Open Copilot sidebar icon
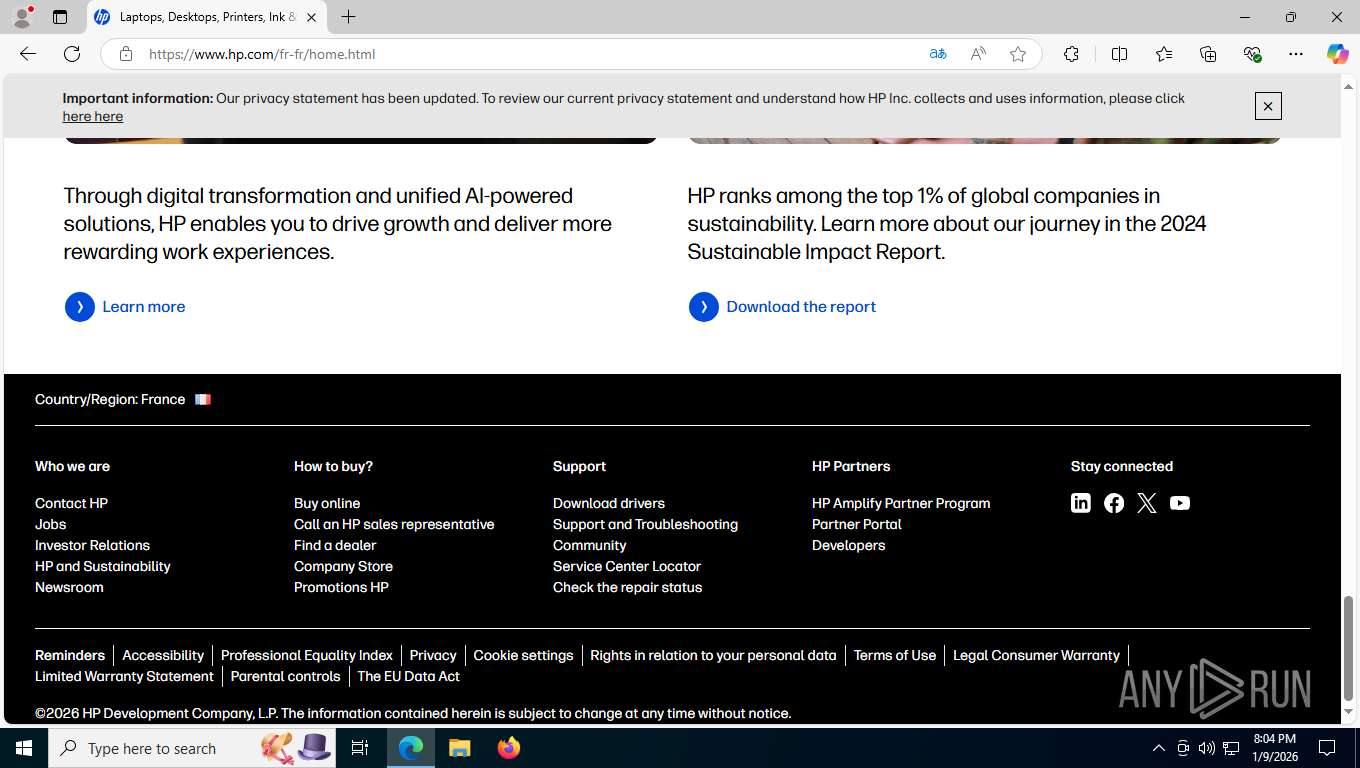 (1338, 54)
